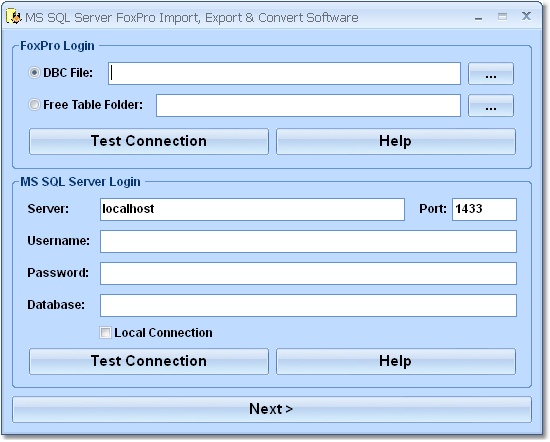Screen dimensions: 550x442
Task: Click the Password: label
Action: 58,273
